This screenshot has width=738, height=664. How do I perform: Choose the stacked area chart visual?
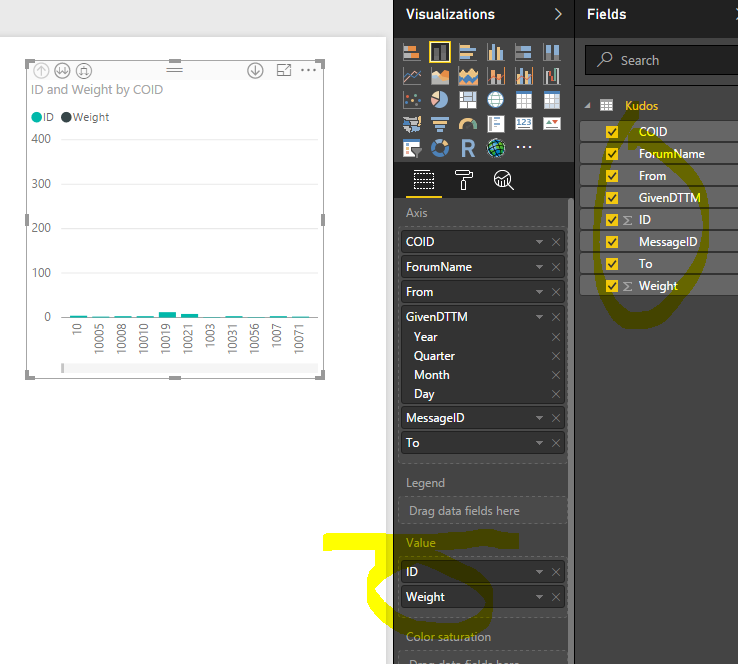(x=467, y=76)
